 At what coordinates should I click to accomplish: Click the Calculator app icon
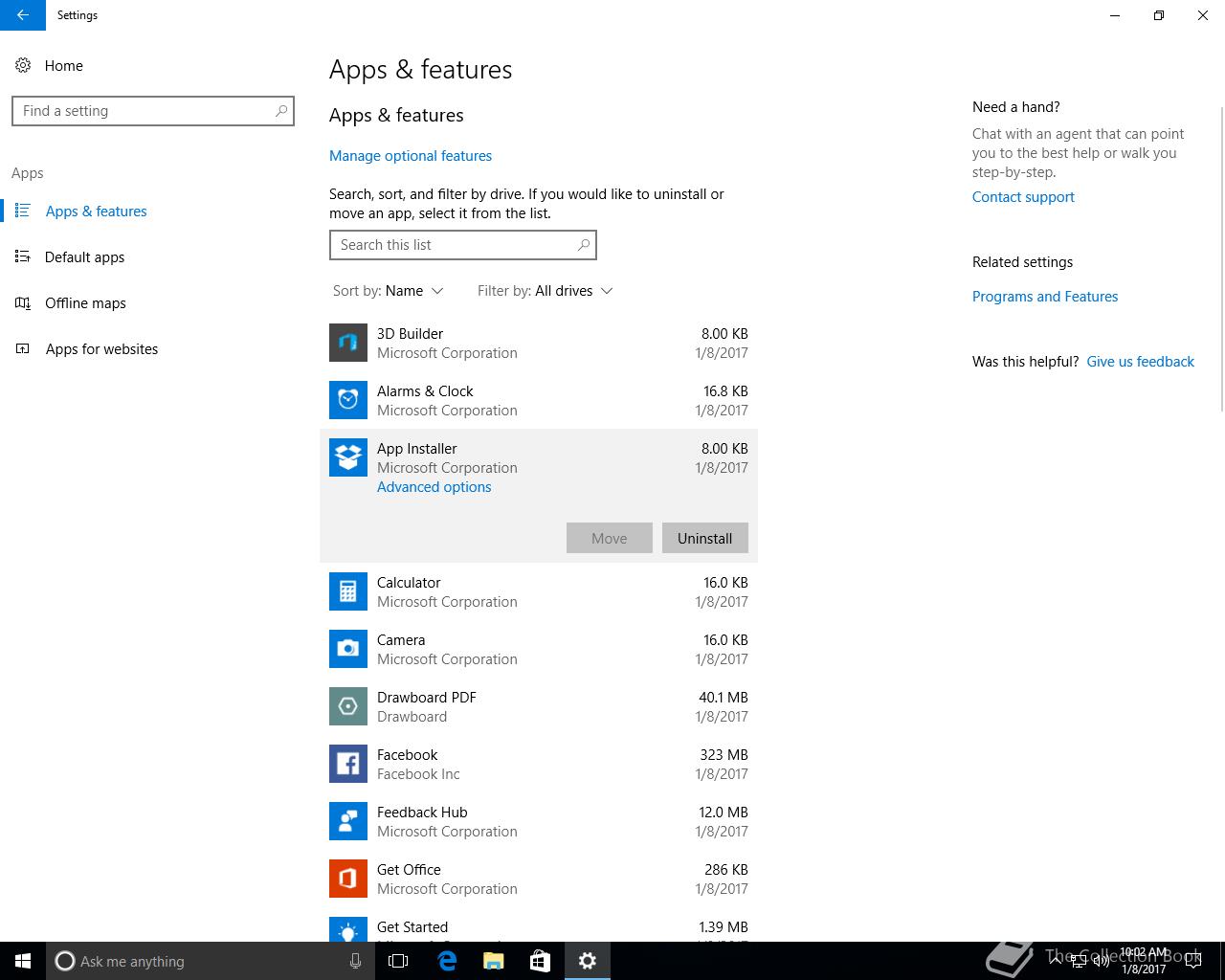pyautogui.click(x=348, y=591)
